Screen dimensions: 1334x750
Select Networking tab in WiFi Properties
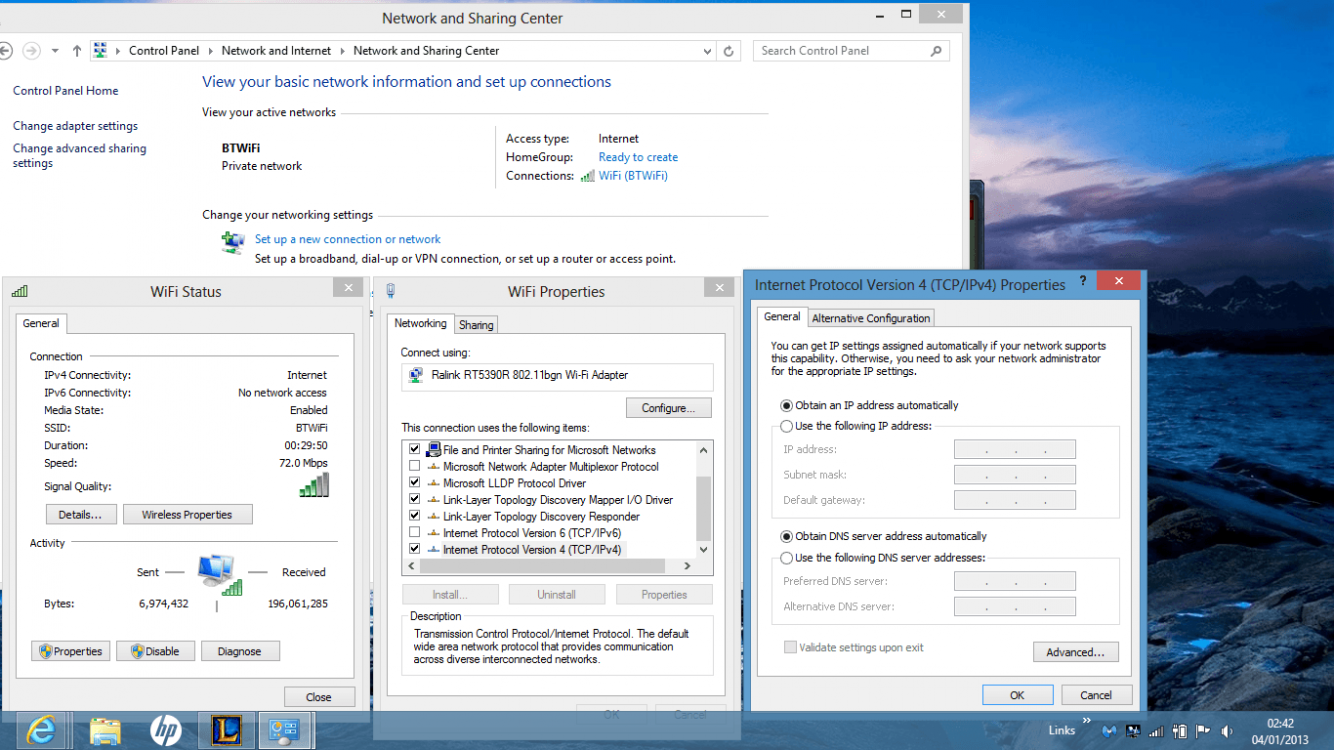(420, 324)
